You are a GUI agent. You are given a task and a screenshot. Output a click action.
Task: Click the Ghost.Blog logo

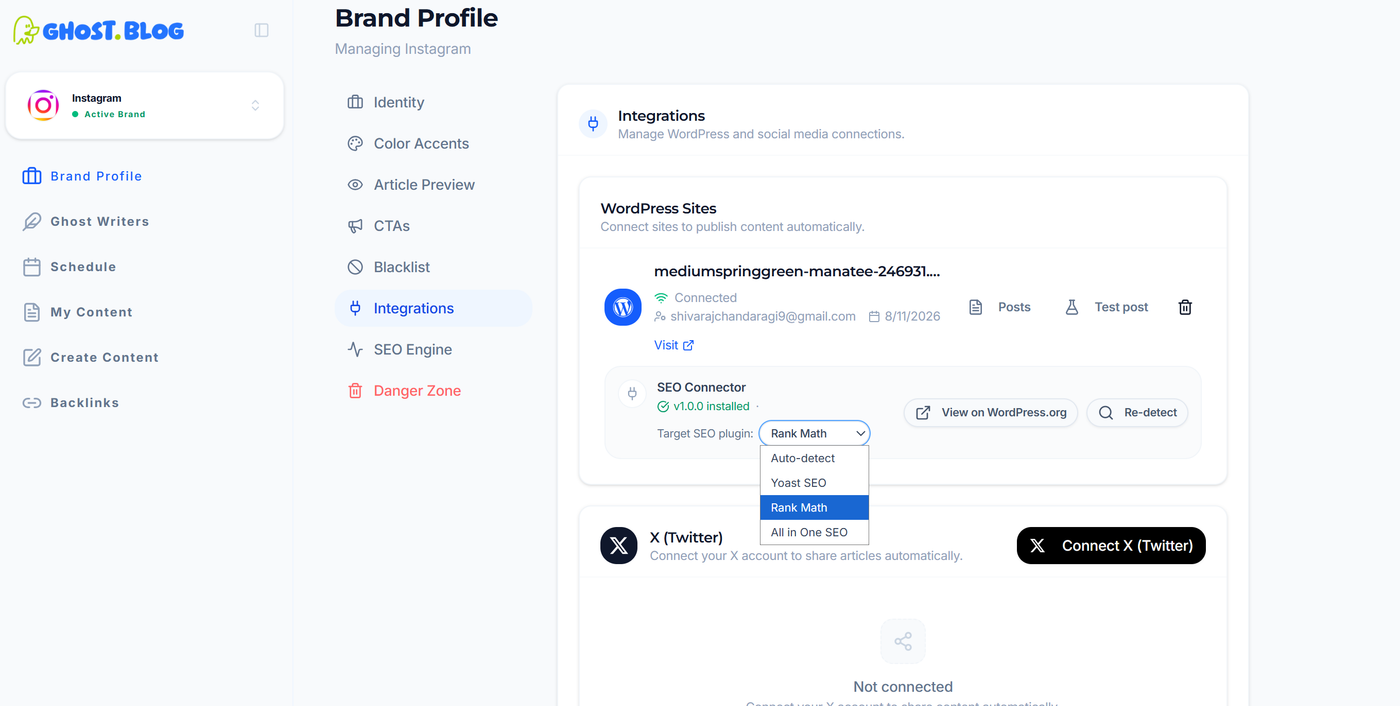click(x=98, y=30)
